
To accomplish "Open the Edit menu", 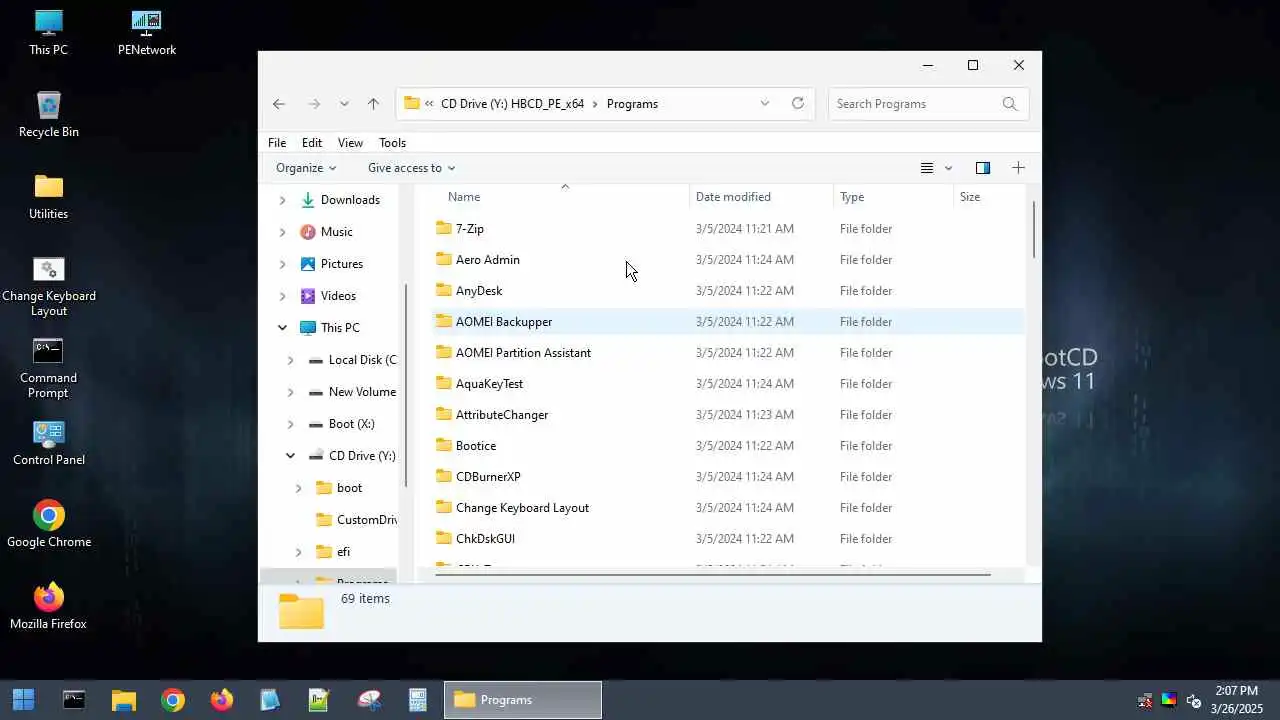I will click(x=312, y=143).
